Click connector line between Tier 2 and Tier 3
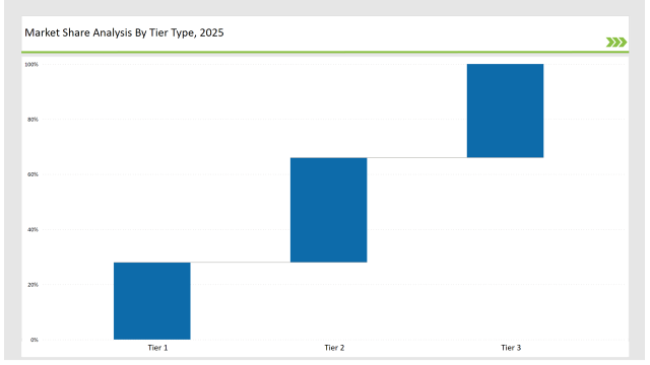The image size is (650, 365). point(417,158)
